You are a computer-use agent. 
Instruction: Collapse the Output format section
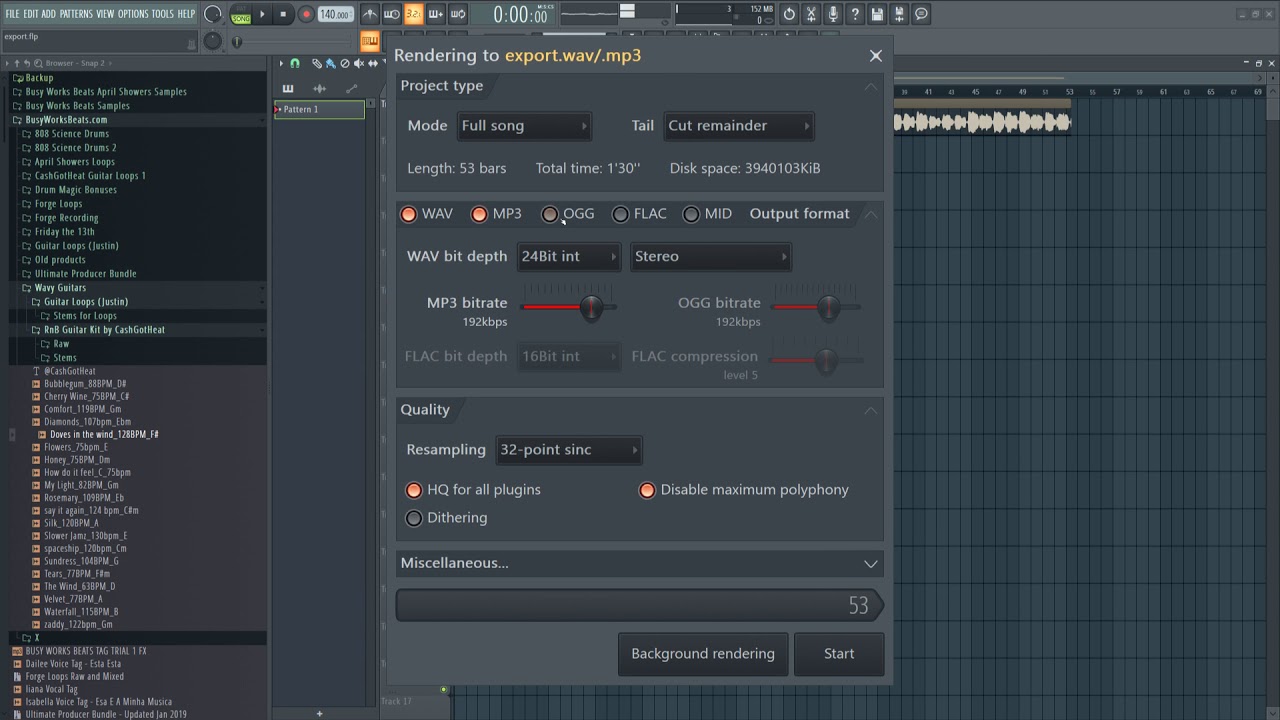pos(871,214)
